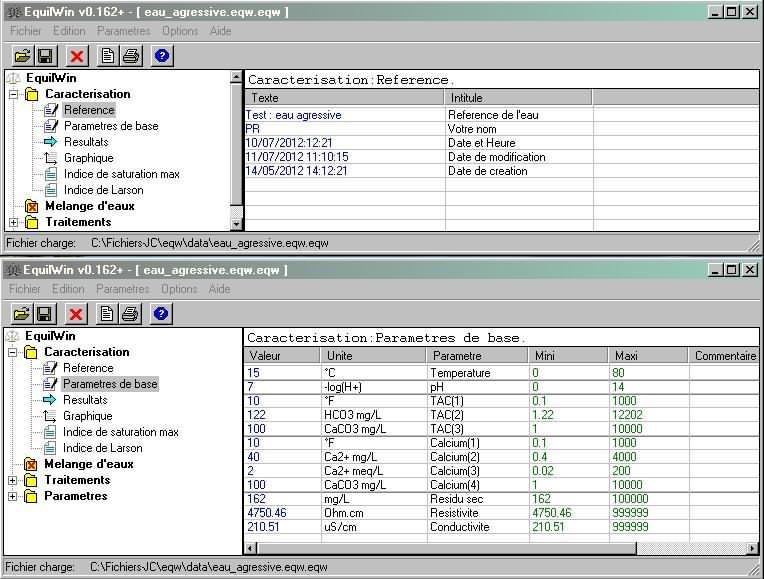Click the Valeur column header
Viewport: 764px width, 579px height.
coord(282,356)
